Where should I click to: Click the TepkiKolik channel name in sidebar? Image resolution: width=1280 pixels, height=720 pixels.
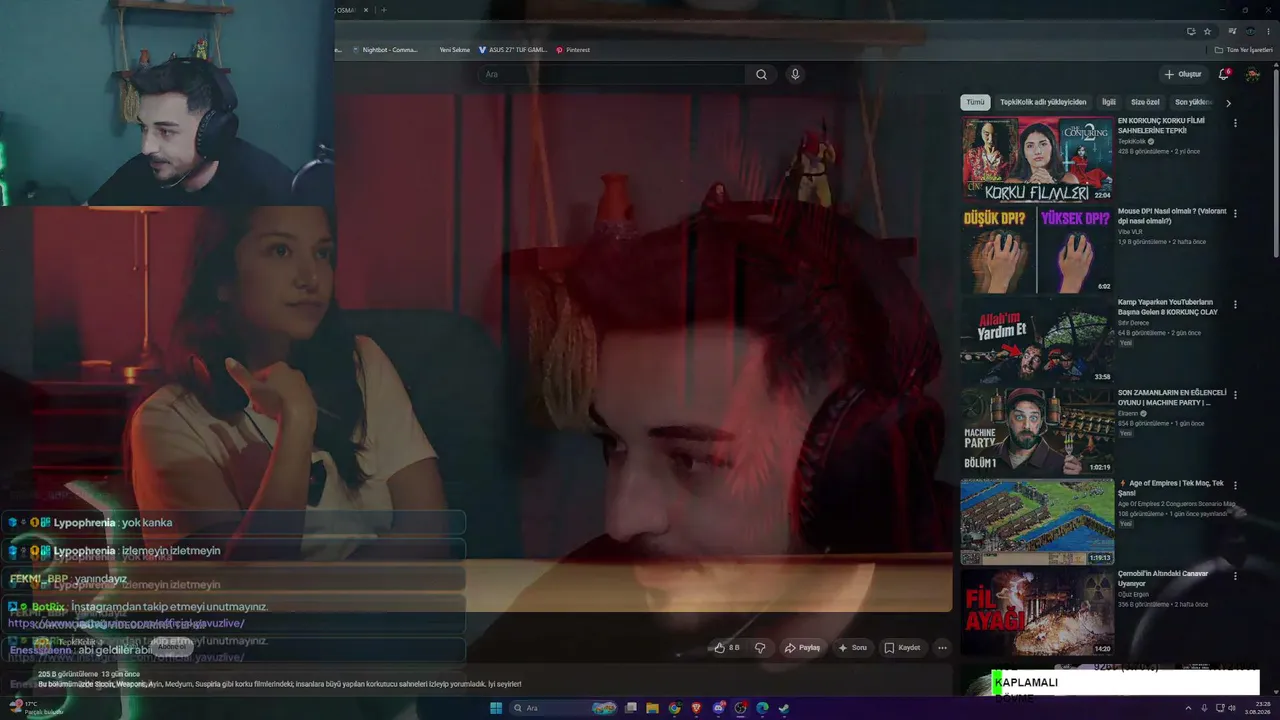coord(1132,141)
